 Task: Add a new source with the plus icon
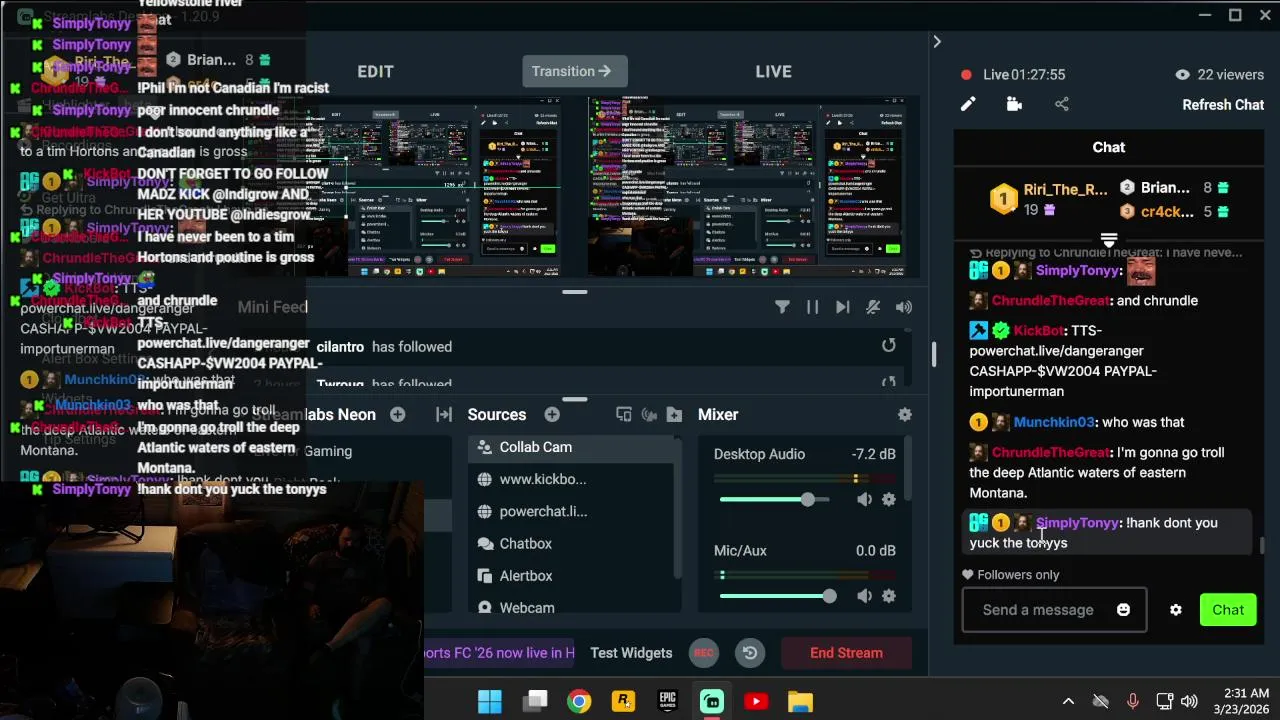pyautogui.click(x=552, y=414)
